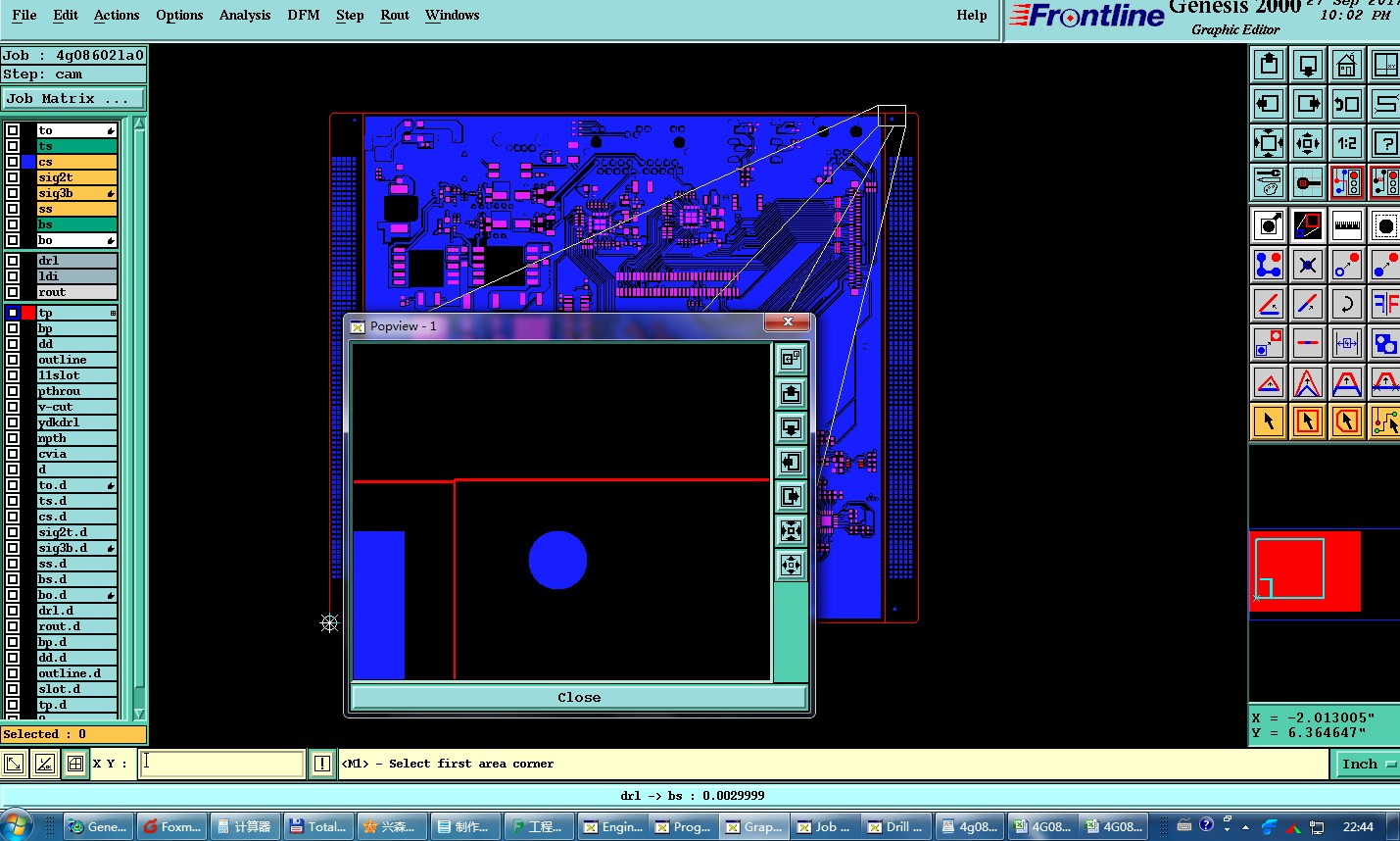Select the blue X delete point tool
The height and width of the screenshot is (841, 1400).
point(1308,265)
